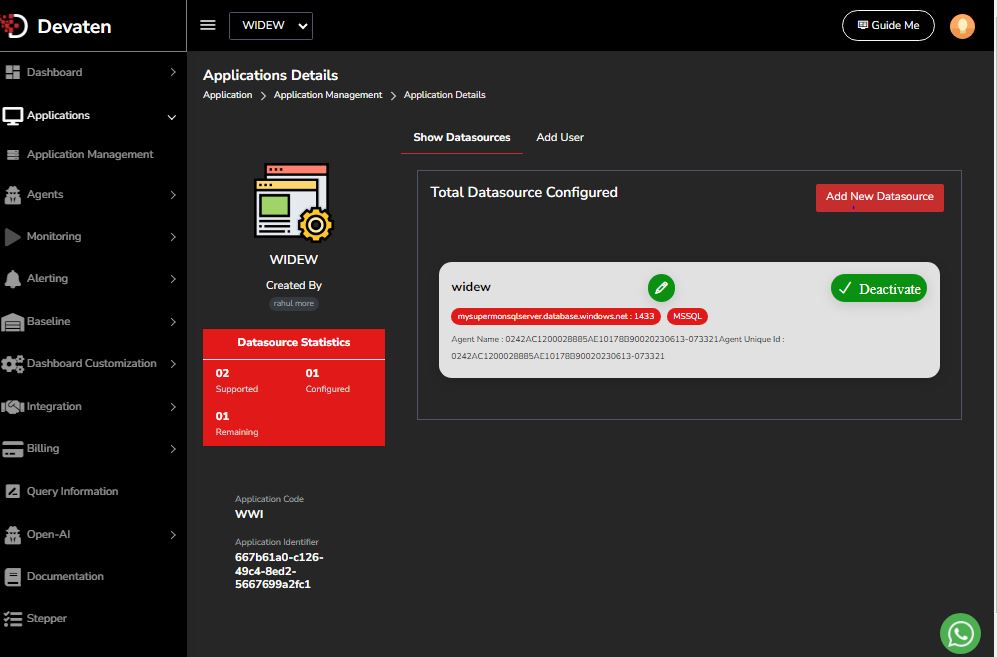The width and height of the screenshot is (997, 657).
Task: Go to Application breadcrumb link
Action: 228,95
